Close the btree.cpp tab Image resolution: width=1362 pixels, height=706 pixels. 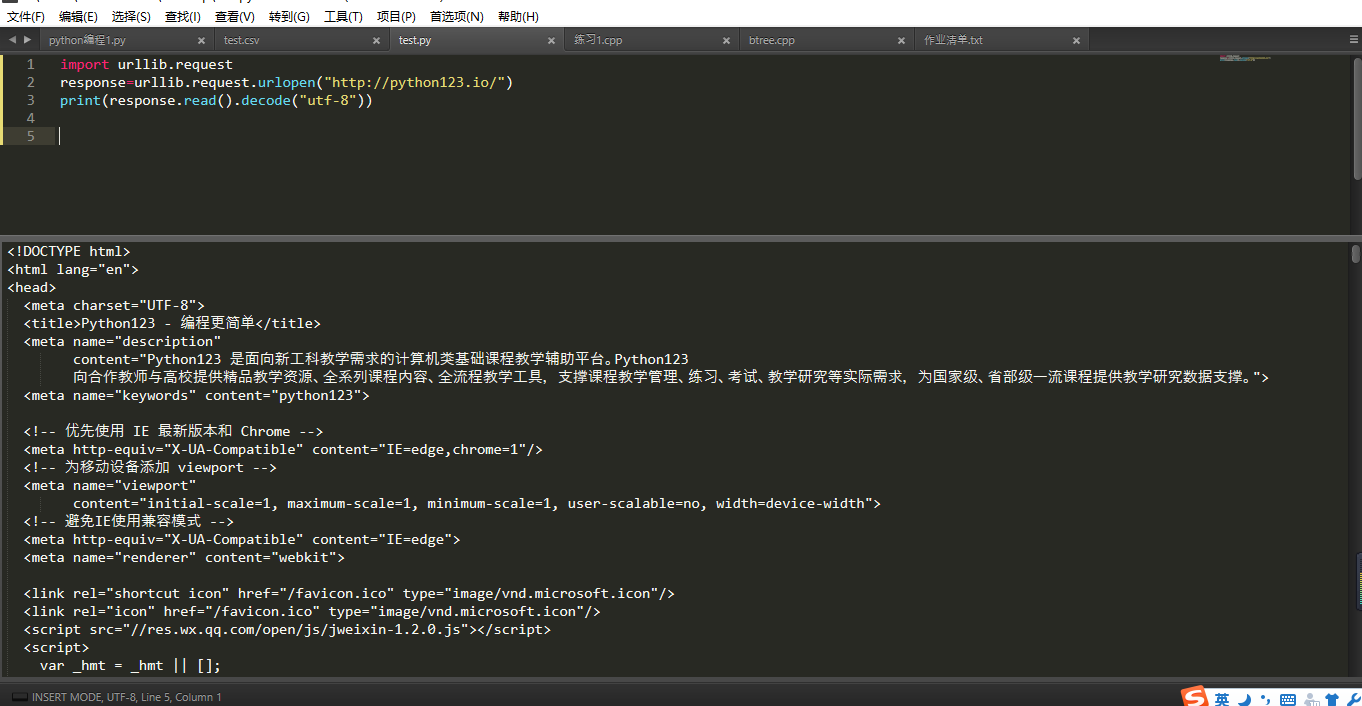tap(901, 41)
